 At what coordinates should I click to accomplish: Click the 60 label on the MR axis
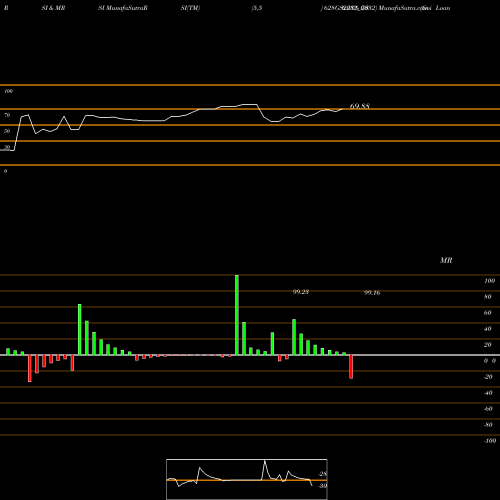(488, 313)
